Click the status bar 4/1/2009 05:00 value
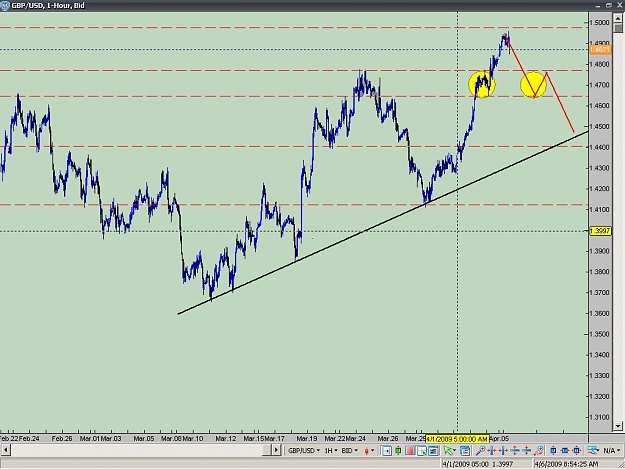Screen dimensions: 625x469 (465, 464)
